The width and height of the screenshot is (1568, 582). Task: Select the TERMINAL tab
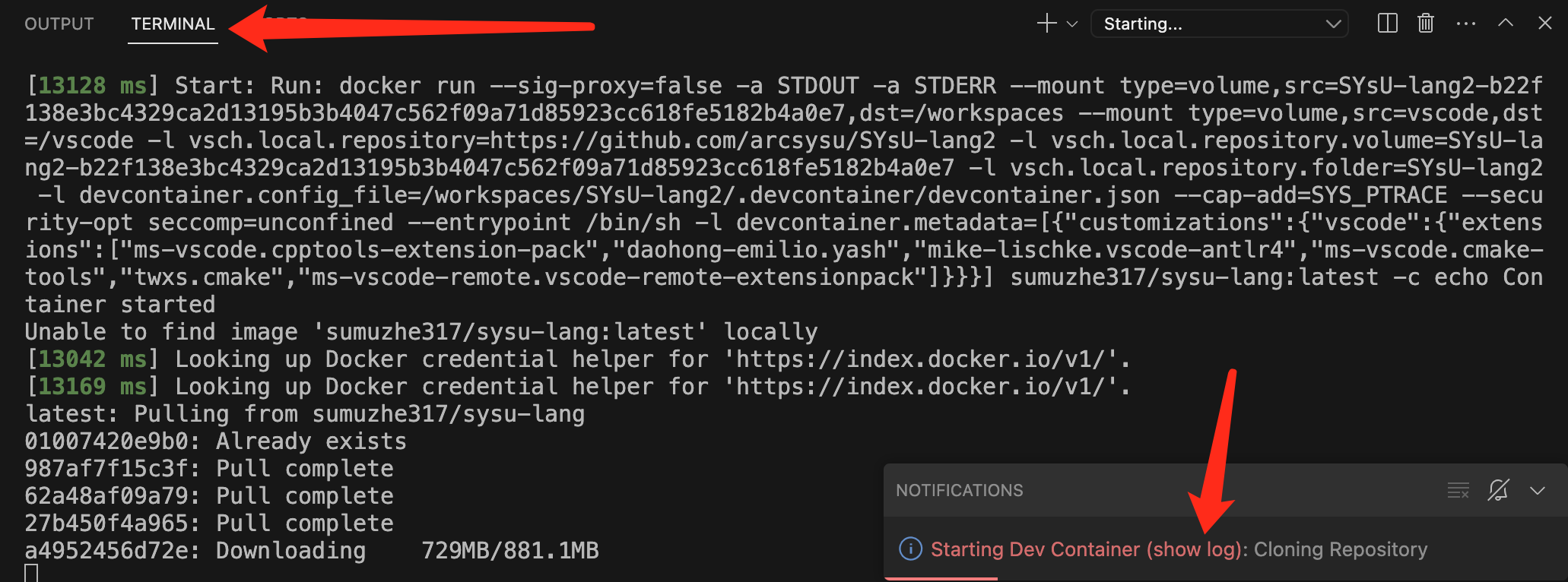tap(173, 24)
